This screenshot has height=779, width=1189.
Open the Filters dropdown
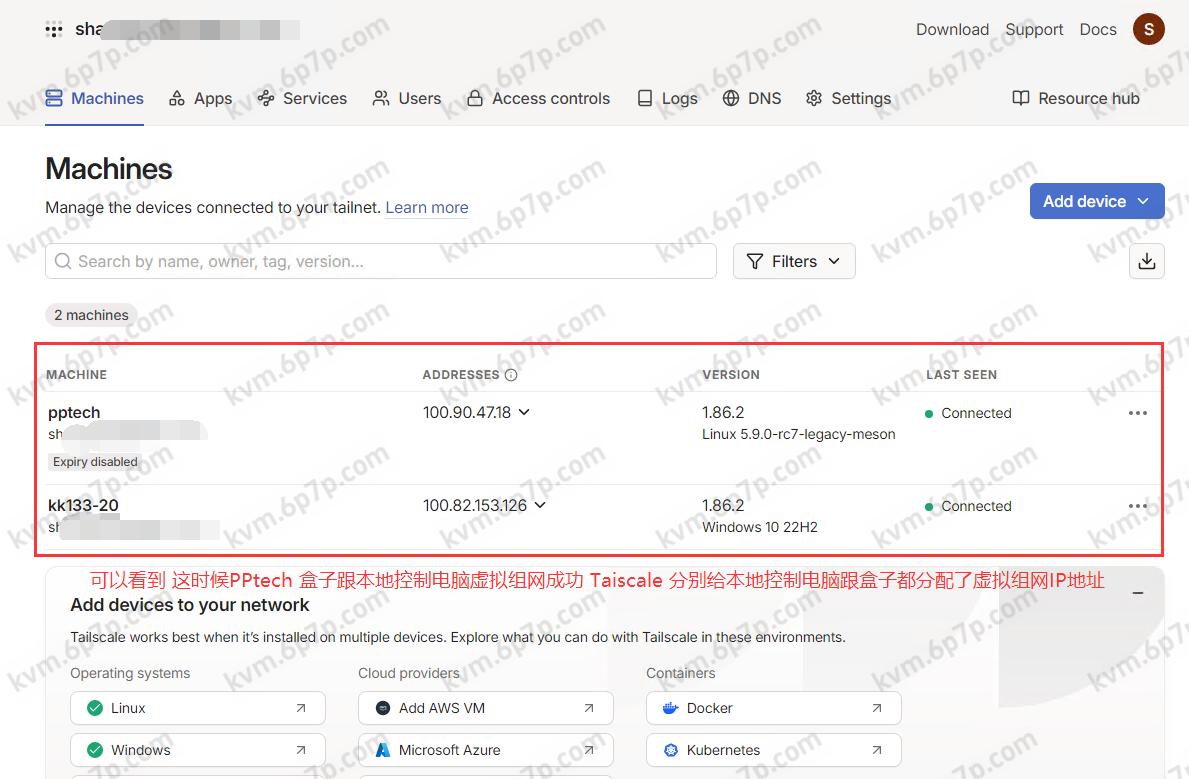coord(794,261)
